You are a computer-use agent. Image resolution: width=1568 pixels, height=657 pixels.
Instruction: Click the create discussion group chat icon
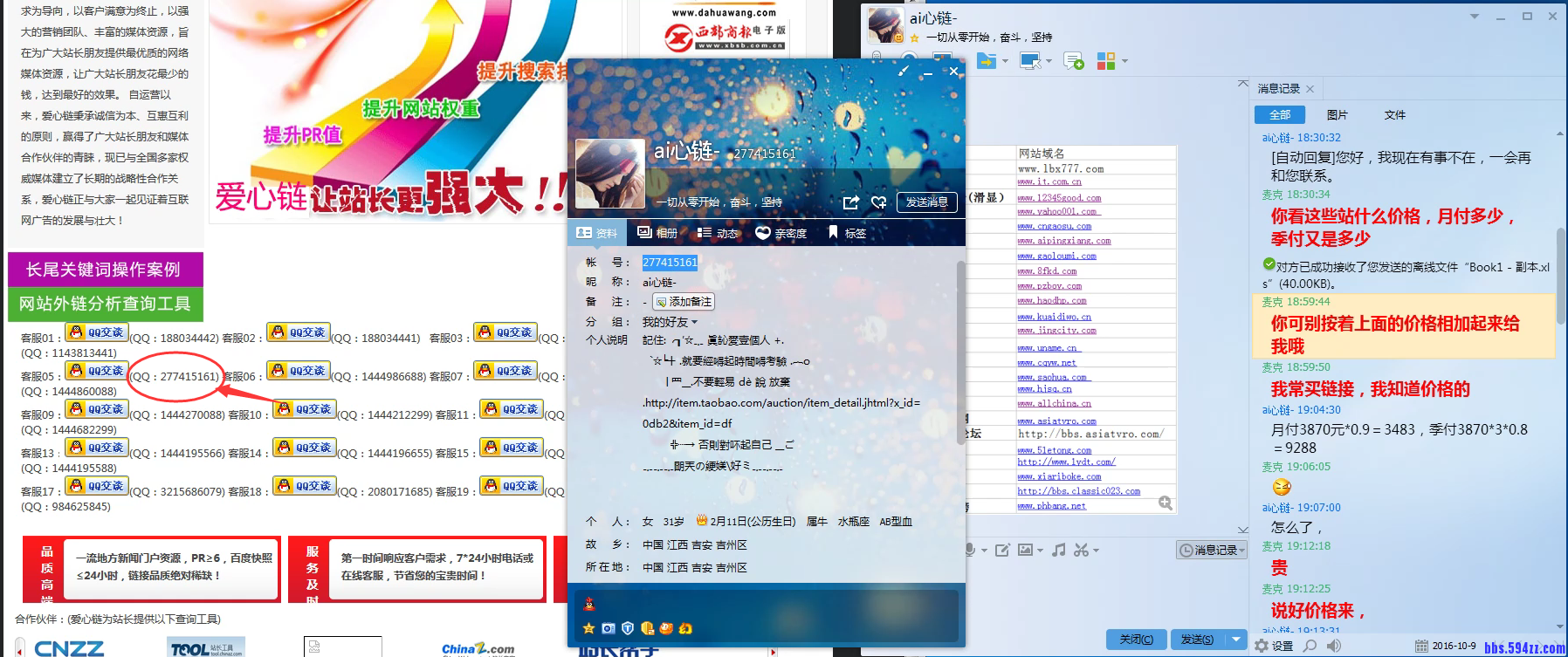pos(1074,61)
